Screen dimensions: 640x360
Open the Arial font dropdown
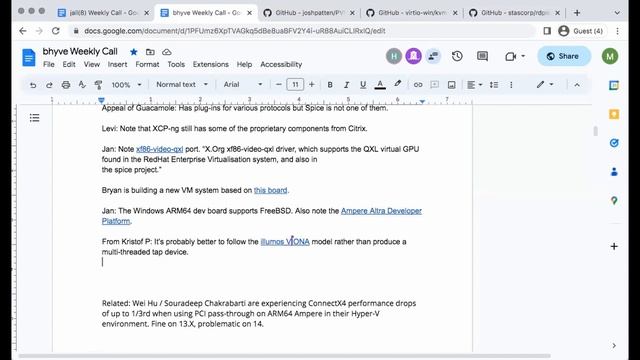pyautogui.click(x=243, y=84)
